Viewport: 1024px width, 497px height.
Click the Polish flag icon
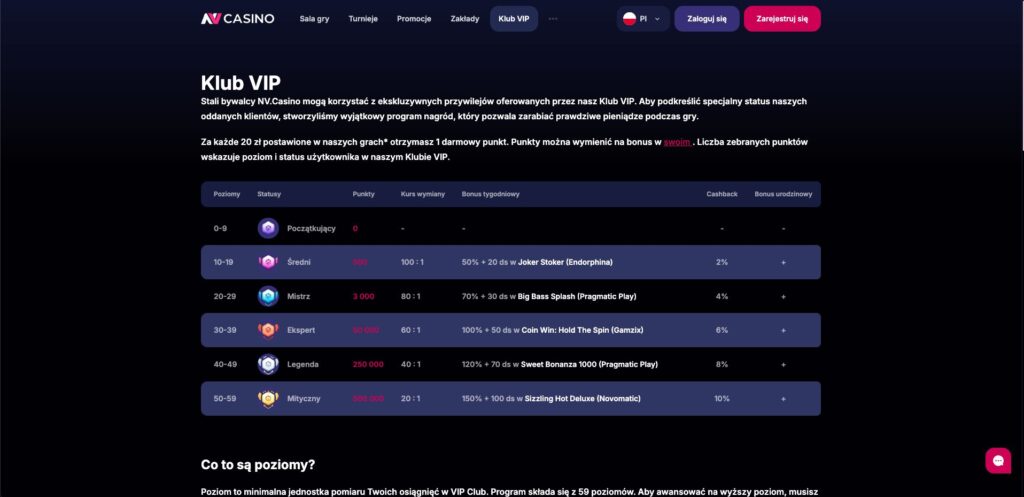coord(630,19)
